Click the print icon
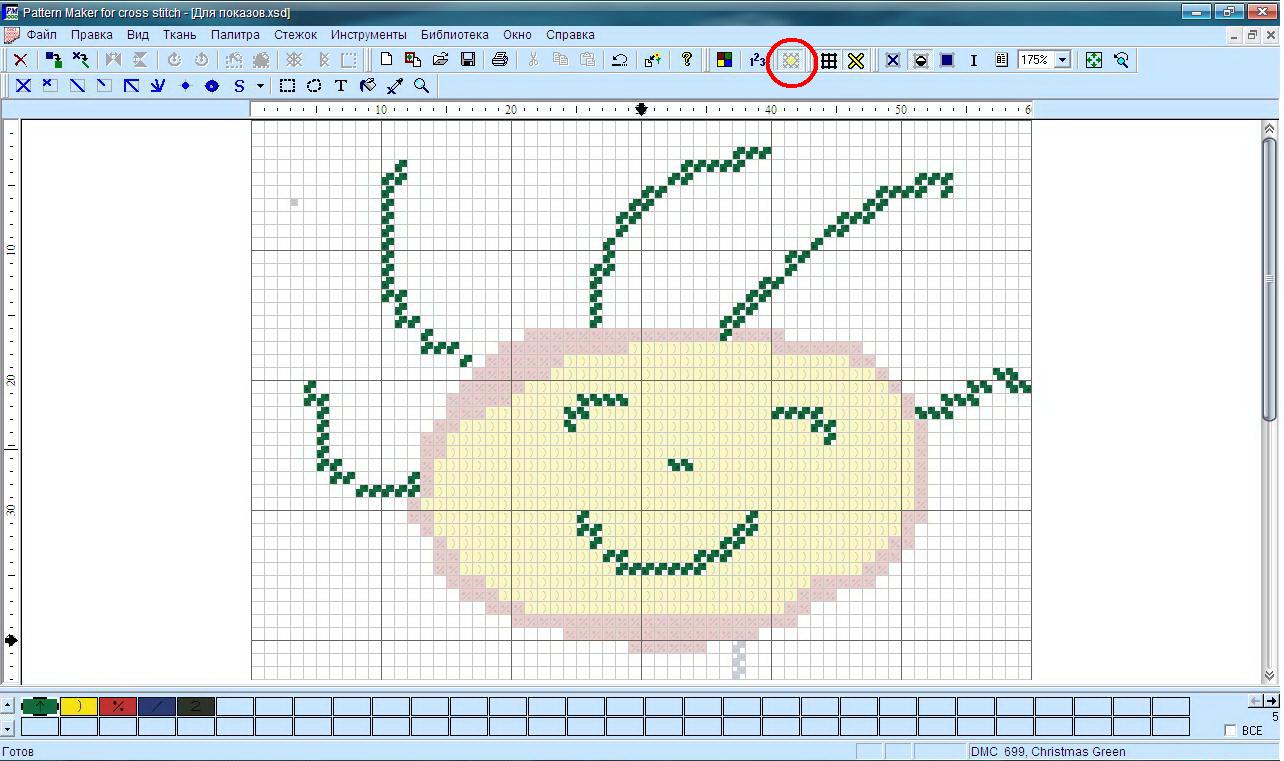This screenshot has width=1284, height=761. click(x=500, y=60)
